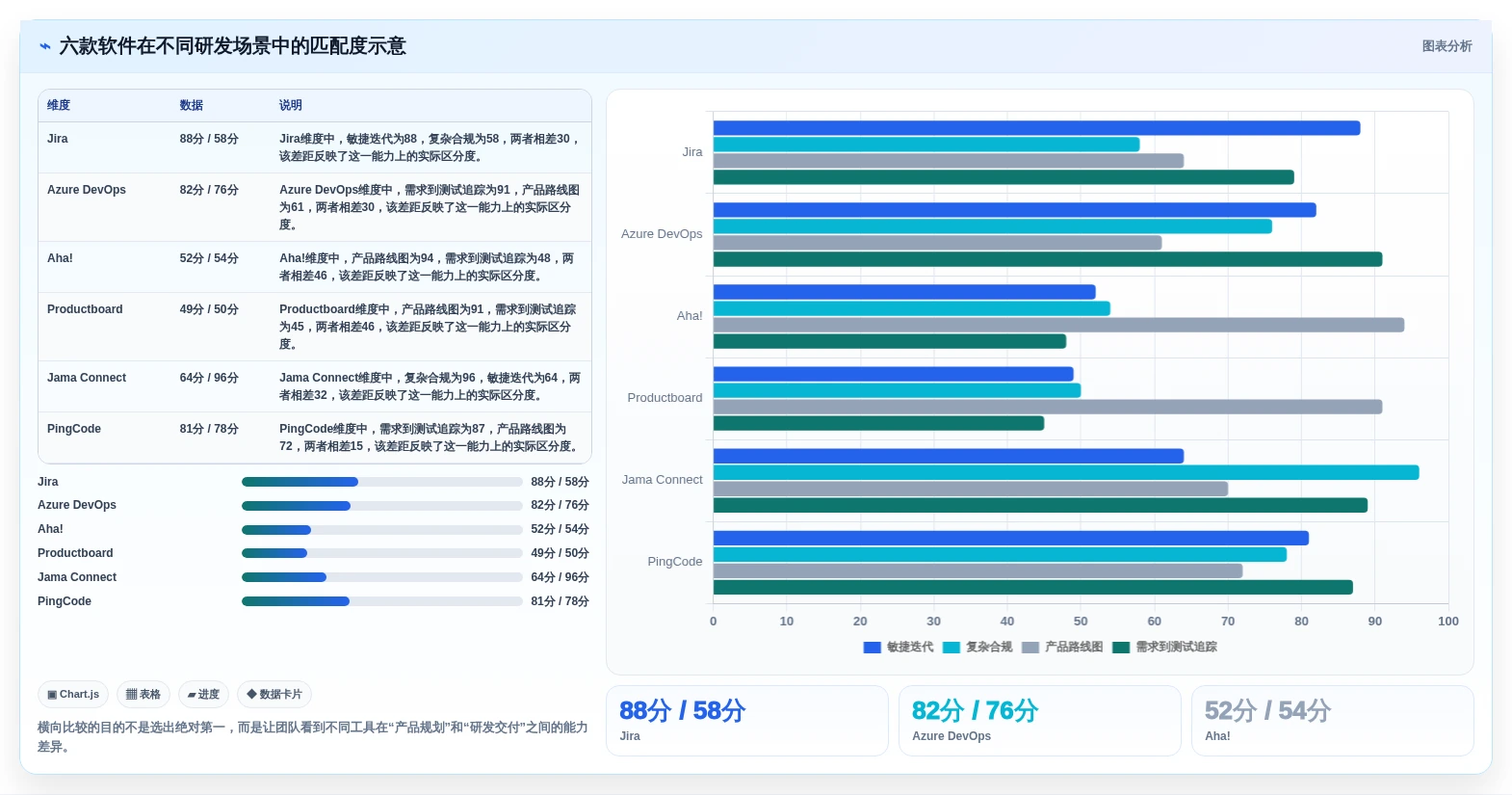Click the 82分 / 76分 table cell
Screen dimensions: 1512x795
[209, 190]
